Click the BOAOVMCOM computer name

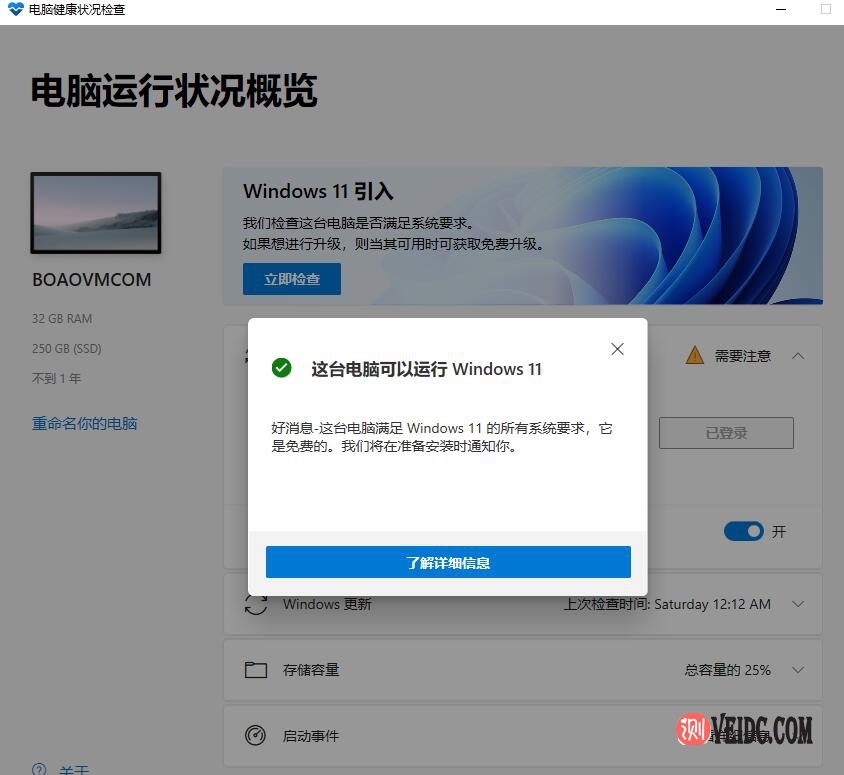(x=92, y=280)
